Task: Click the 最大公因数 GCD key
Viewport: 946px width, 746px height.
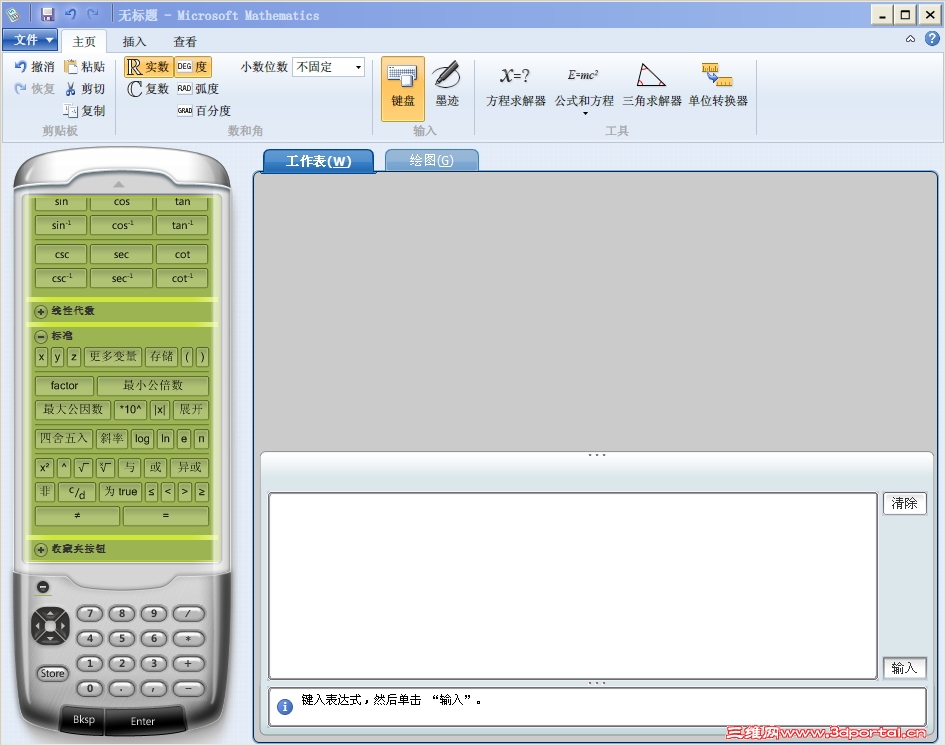Action: click(73, 410)
